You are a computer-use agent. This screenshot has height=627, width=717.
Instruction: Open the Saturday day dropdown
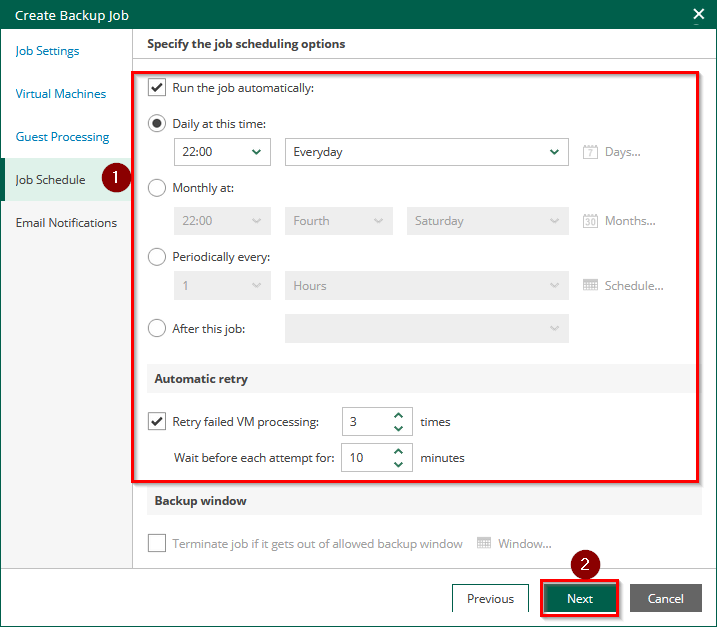(488, 221)
